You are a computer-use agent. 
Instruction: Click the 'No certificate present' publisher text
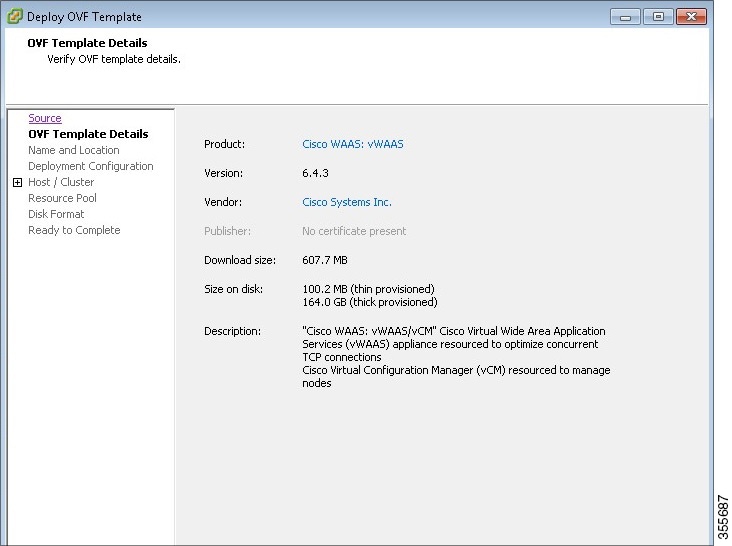pyautogui.click(x=354, y=231)
